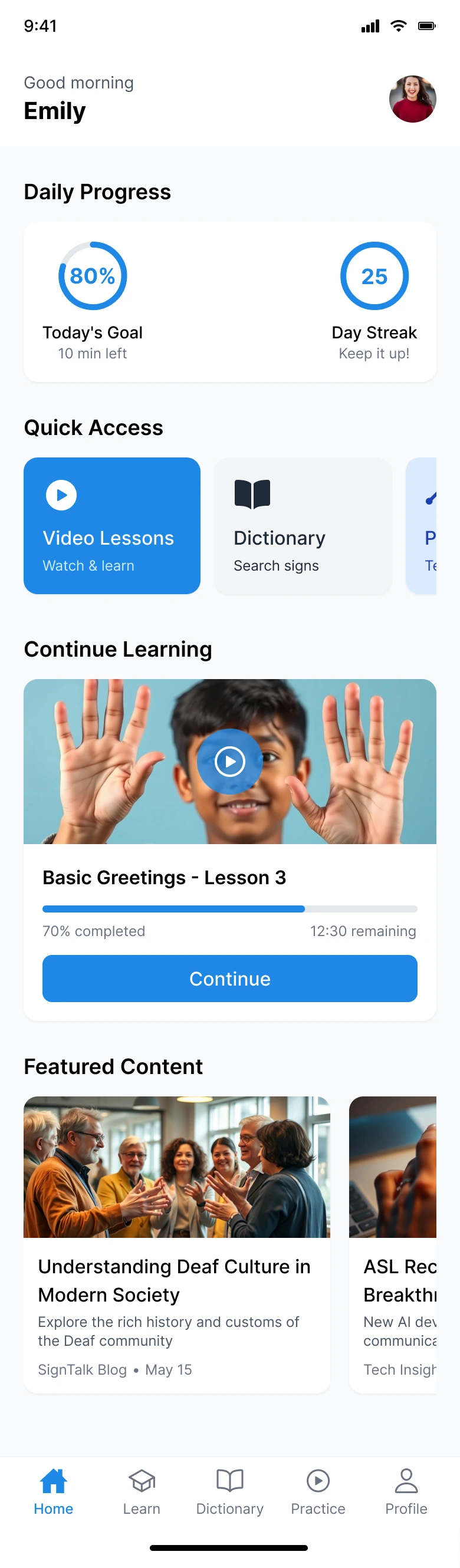Switch to the Learn tab
This screenshot has height=1568, width=460.
pos(142,1491)
